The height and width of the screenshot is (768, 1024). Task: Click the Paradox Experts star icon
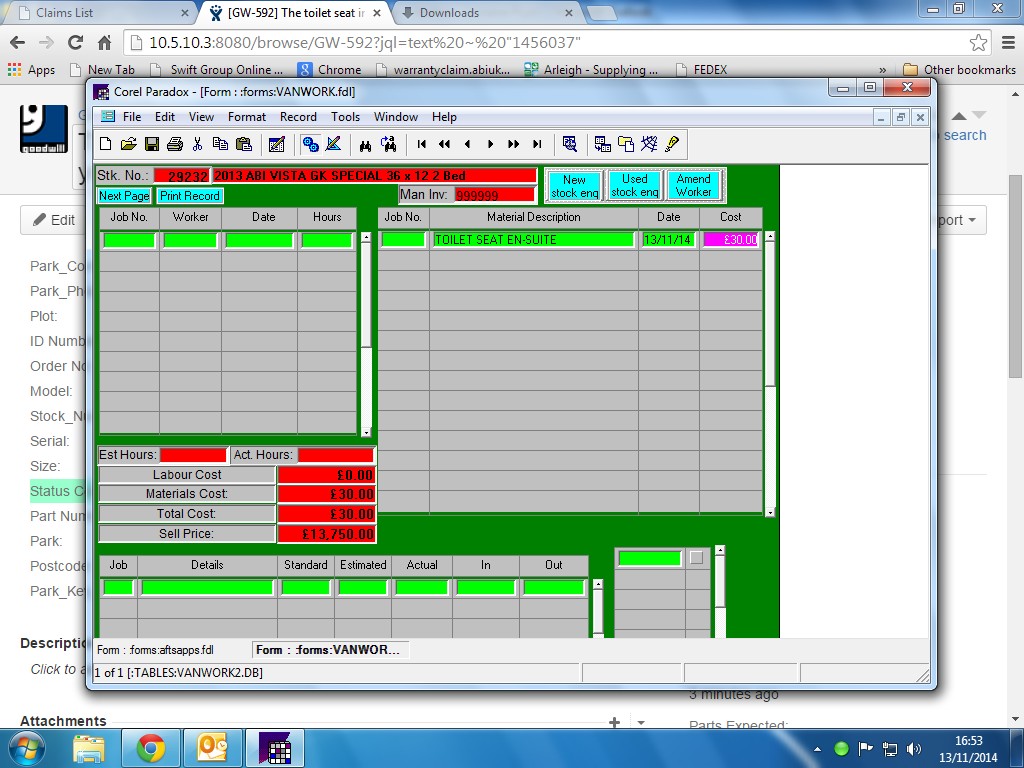649,144
